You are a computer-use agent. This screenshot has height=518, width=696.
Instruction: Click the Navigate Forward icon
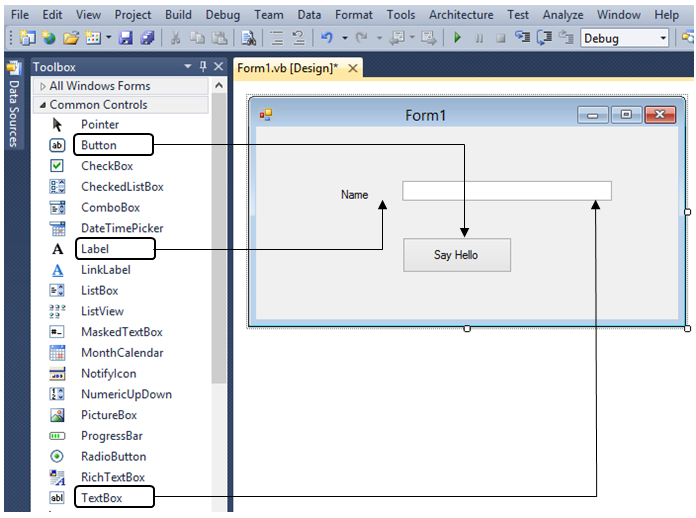pos(428,38)
